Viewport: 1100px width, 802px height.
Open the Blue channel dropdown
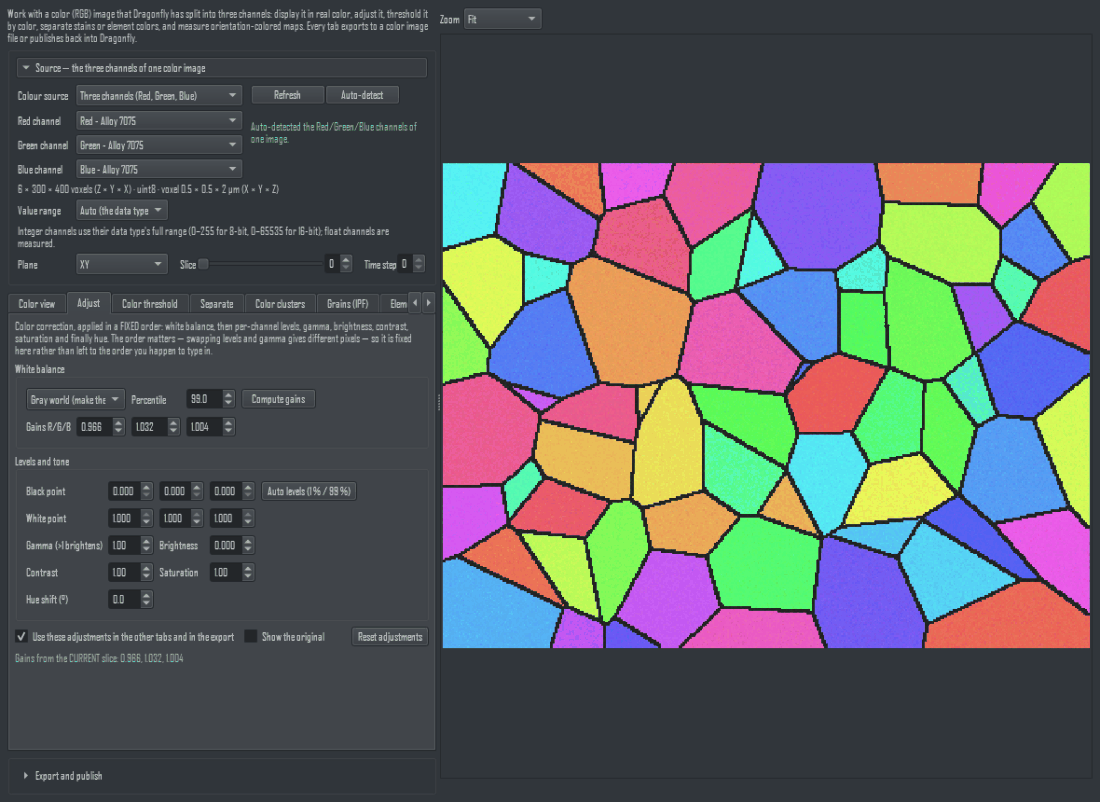159,169
